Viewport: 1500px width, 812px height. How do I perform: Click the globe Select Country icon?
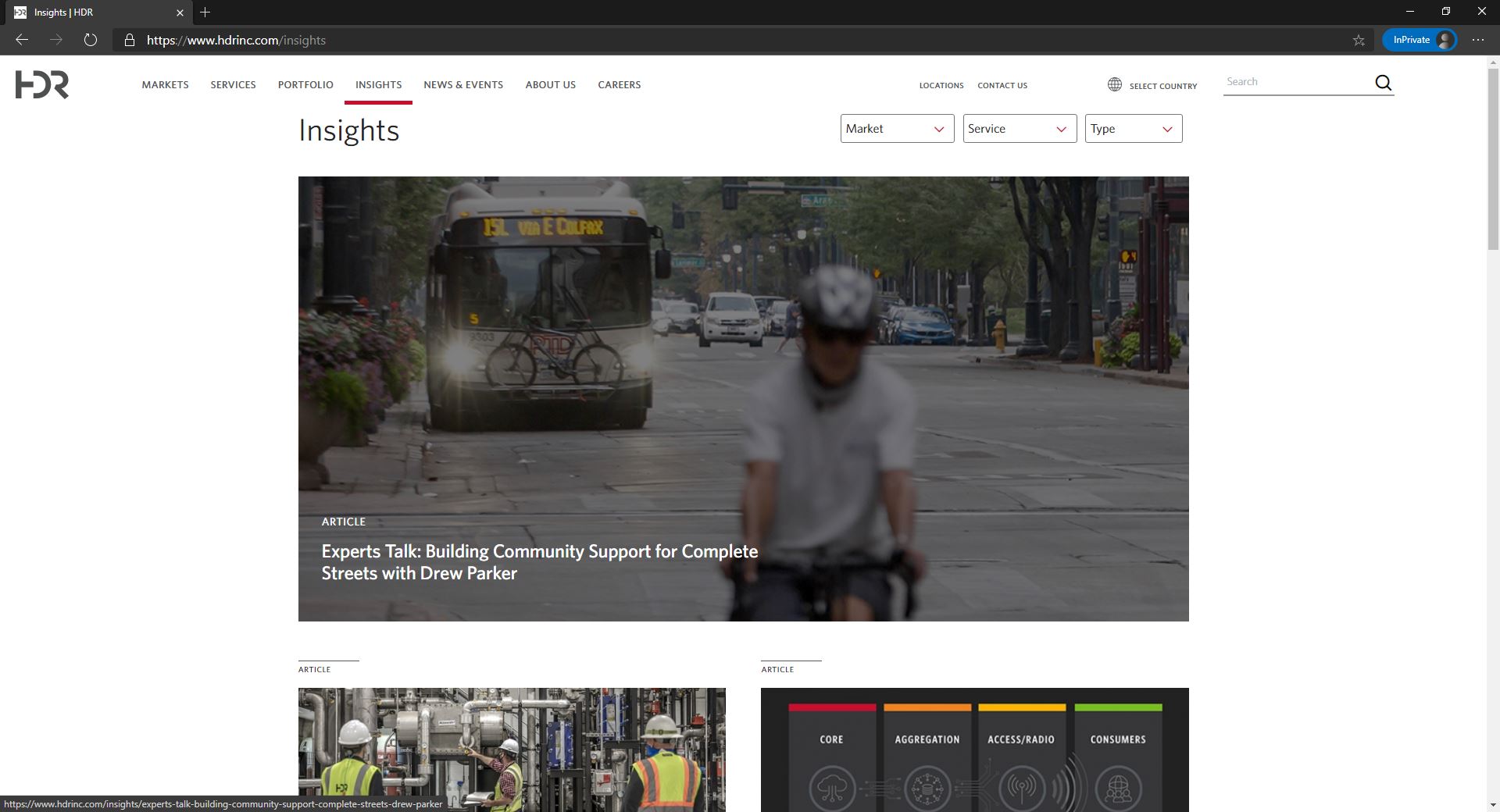click(1115, 84)
